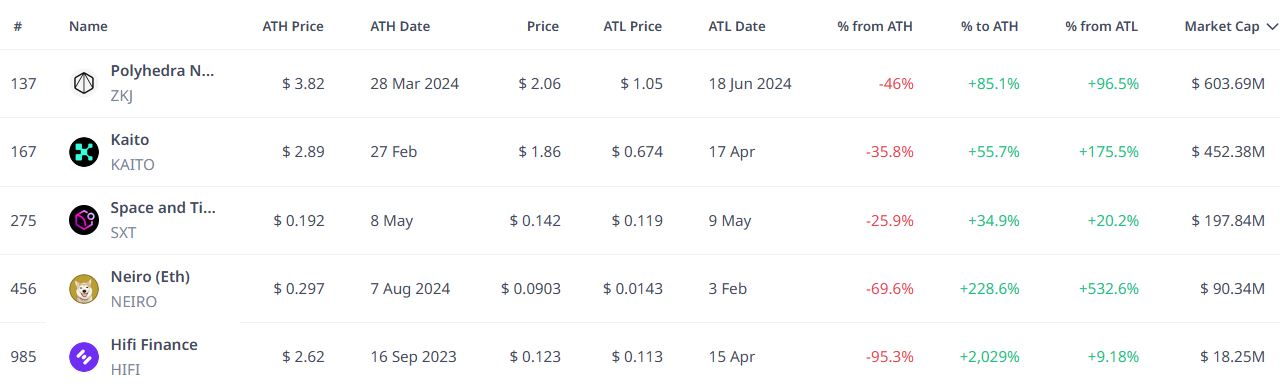The width and height of the screenshot is (1287, 391).
Task: Click the Polyhedra Network coin logo
Action: [x=84, y=84]
